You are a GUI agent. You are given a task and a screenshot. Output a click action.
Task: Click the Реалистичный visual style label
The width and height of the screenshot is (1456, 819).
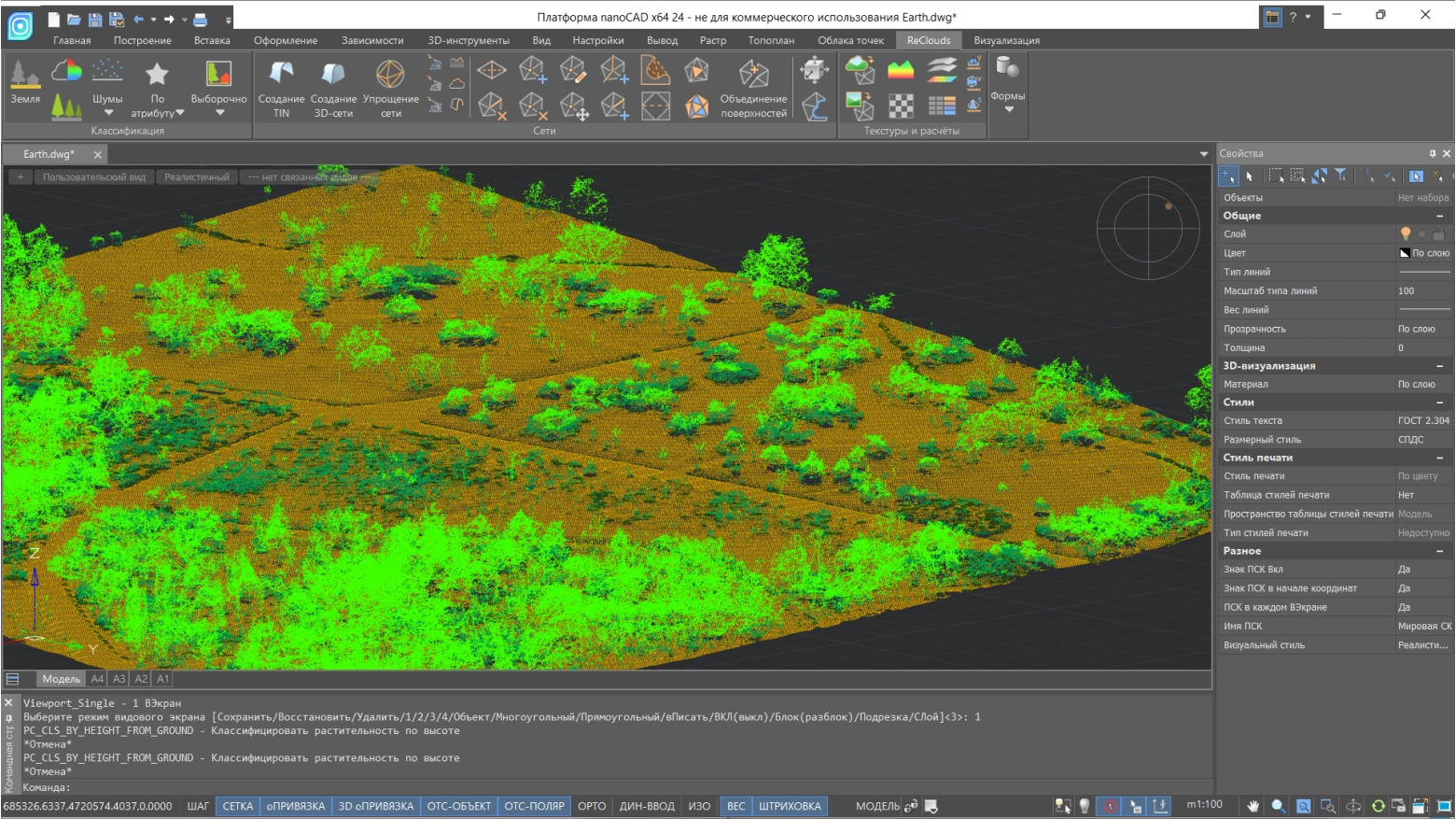coord(196,177)
